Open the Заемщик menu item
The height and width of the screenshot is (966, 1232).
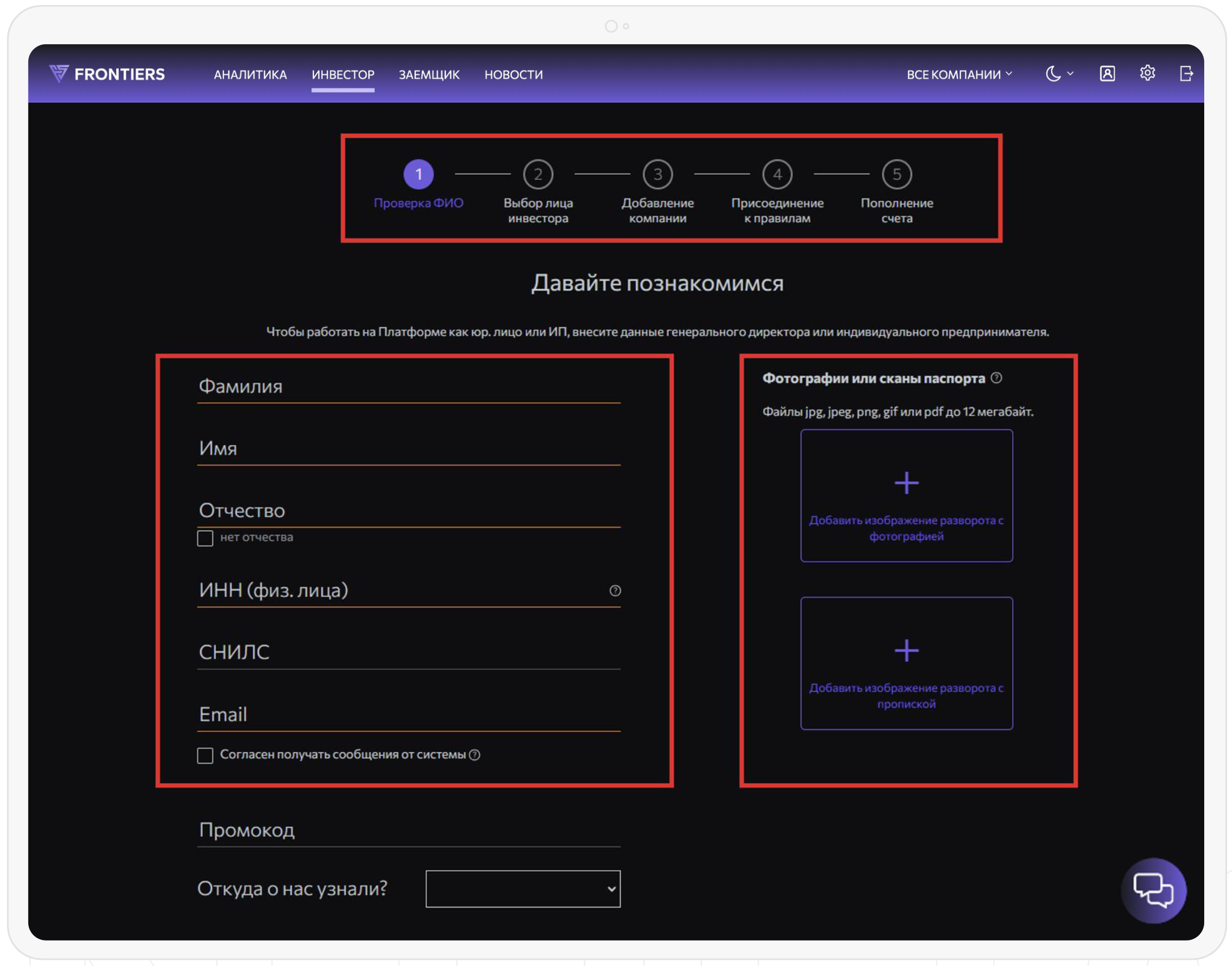[x=429, y=74]
